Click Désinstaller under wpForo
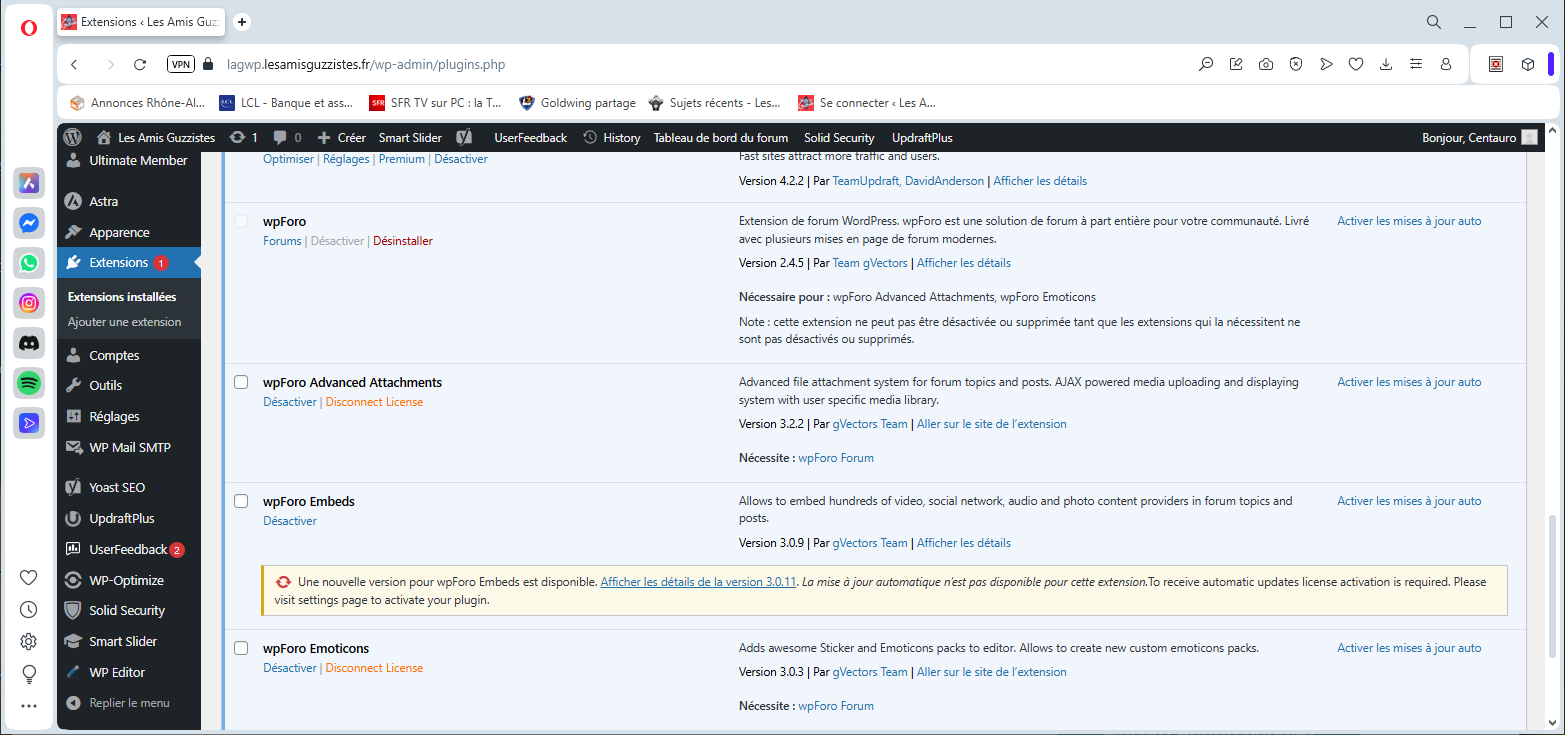Image resolution: width=1565 pixels, height=735 pixels. click(x=403, y=241)
